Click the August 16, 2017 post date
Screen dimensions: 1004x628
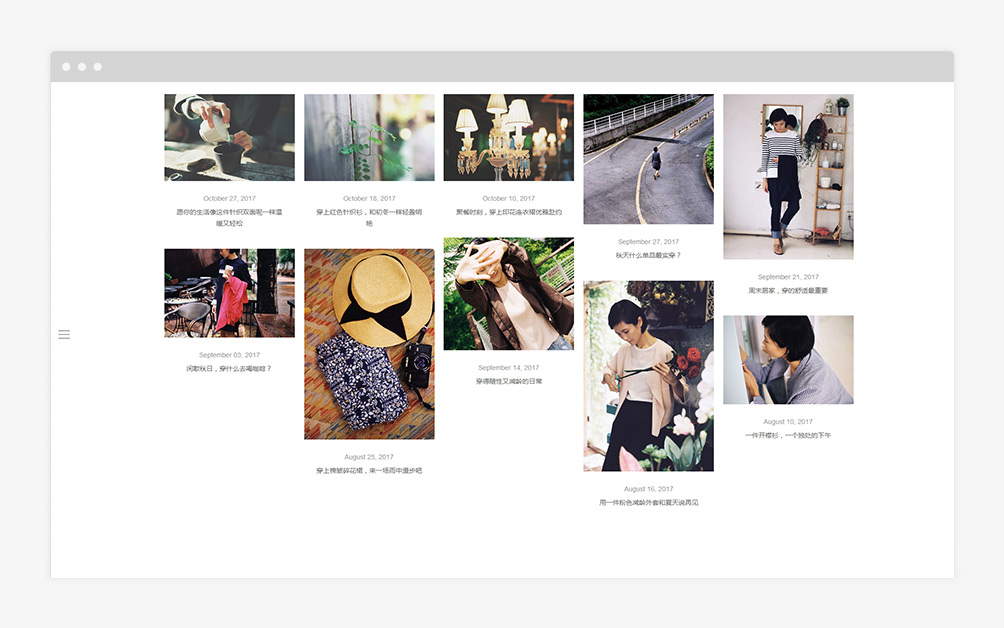[x=648, y=489]
